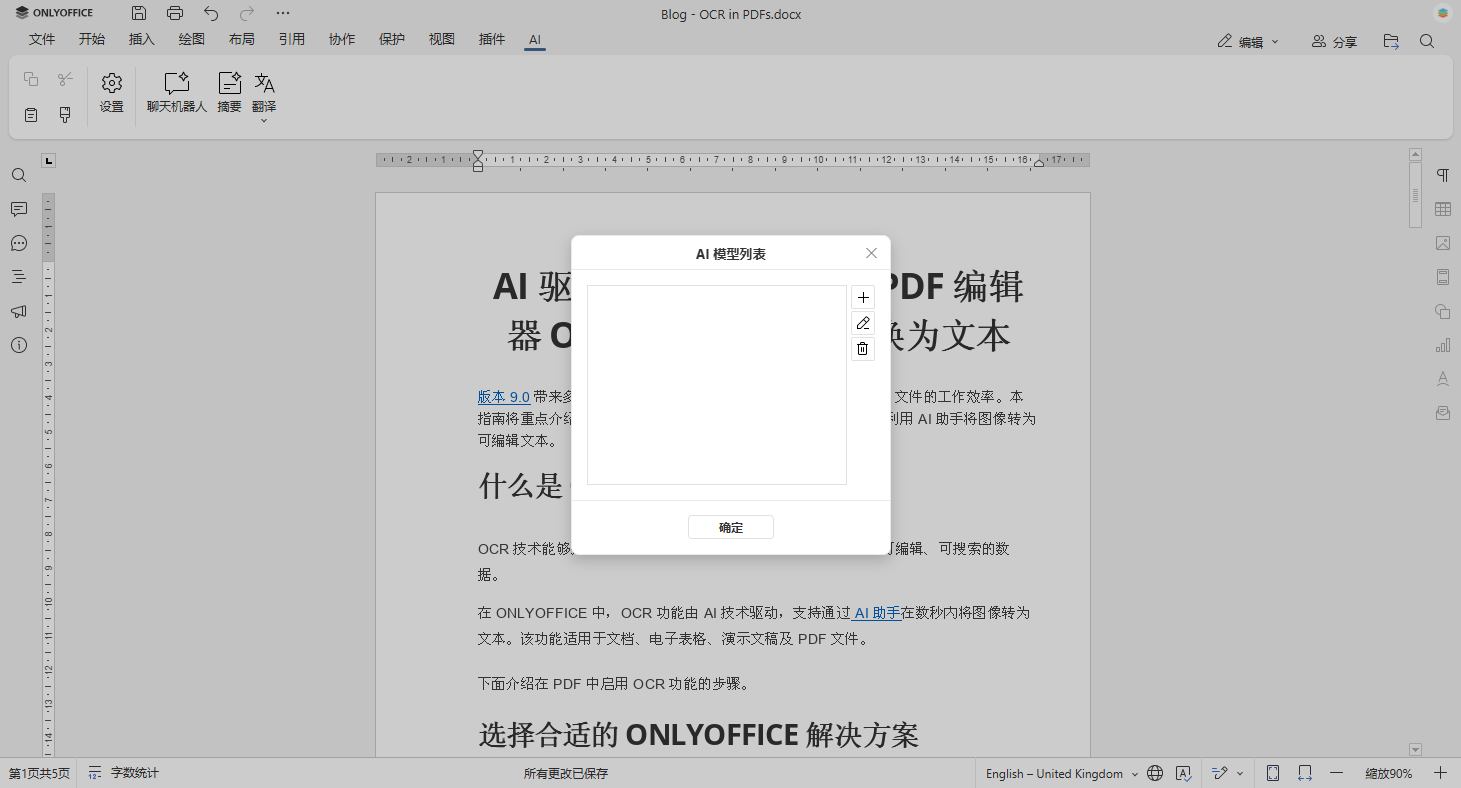Screen dimensions: 1461x788
Task: Click the Cut scissors icon
Action: tap(65, 79)
